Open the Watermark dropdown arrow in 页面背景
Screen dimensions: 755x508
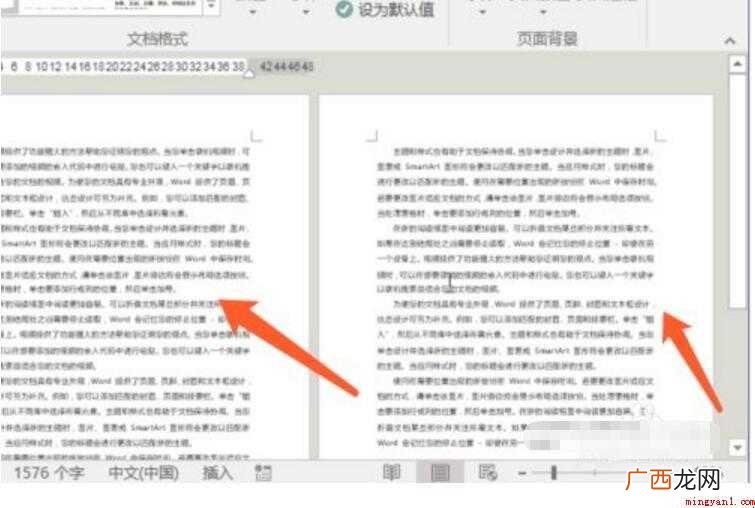point(483,12)
